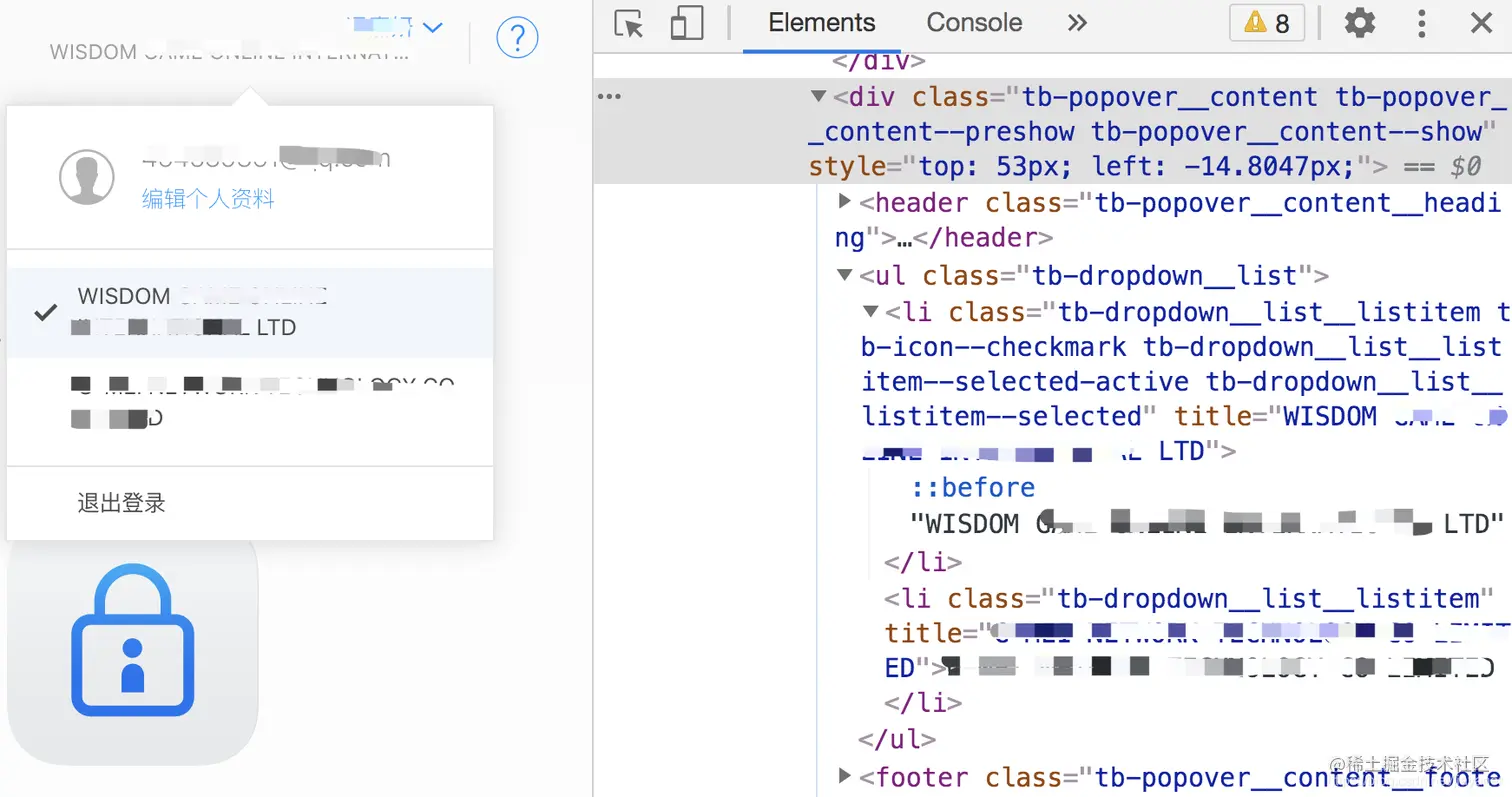Switch to the Console tab
Viewport: 1512px width, 797px height.
974,23
